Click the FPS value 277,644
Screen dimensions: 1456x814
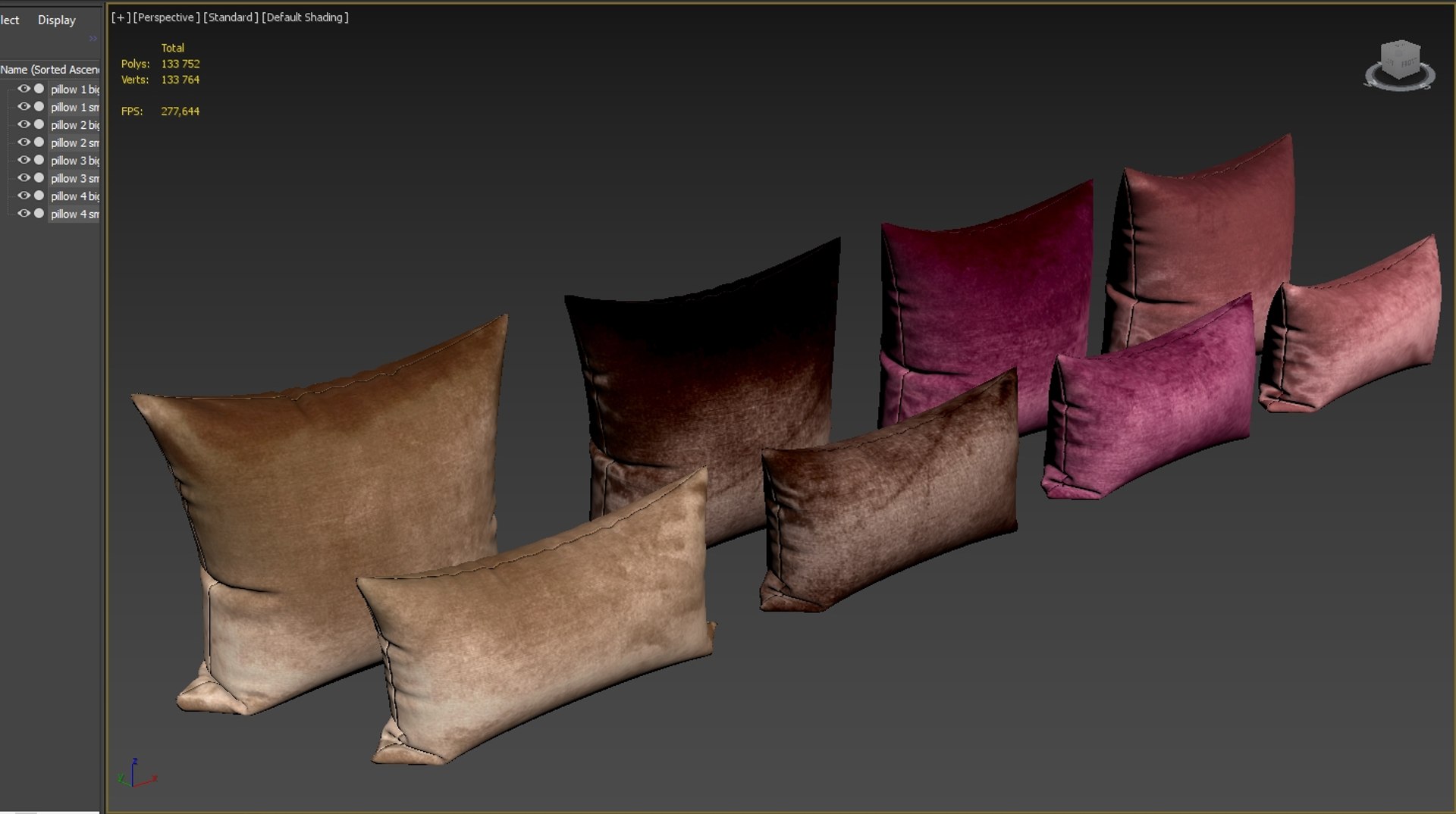pyautogui.click(x=180, y=111)
